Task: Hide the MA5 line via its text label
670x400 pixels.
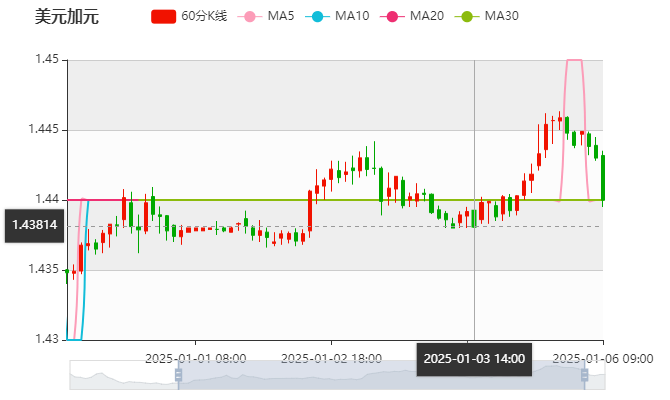Action: [x=281, y=16]
